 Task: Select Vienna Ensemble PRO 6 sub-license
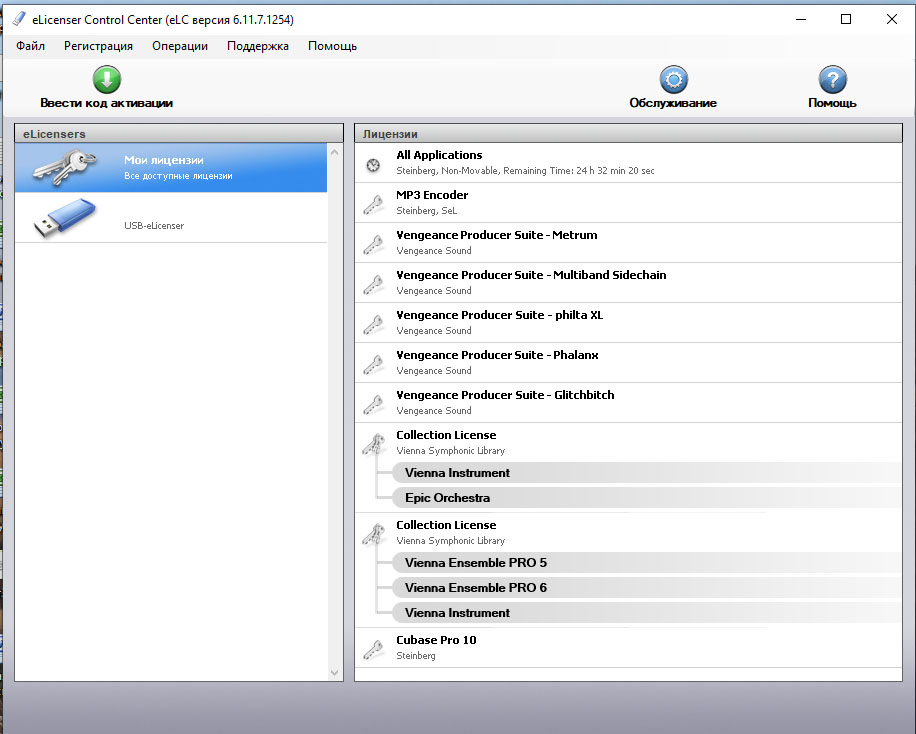click(x=646, y=588)
